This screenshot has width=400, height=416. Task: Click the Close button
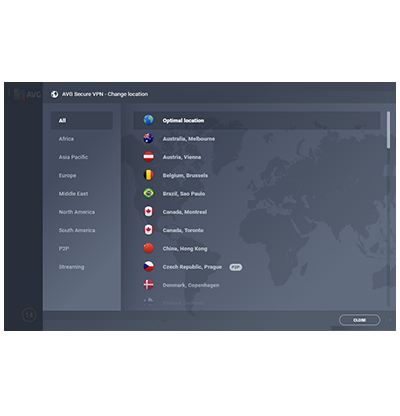[359, 320]
